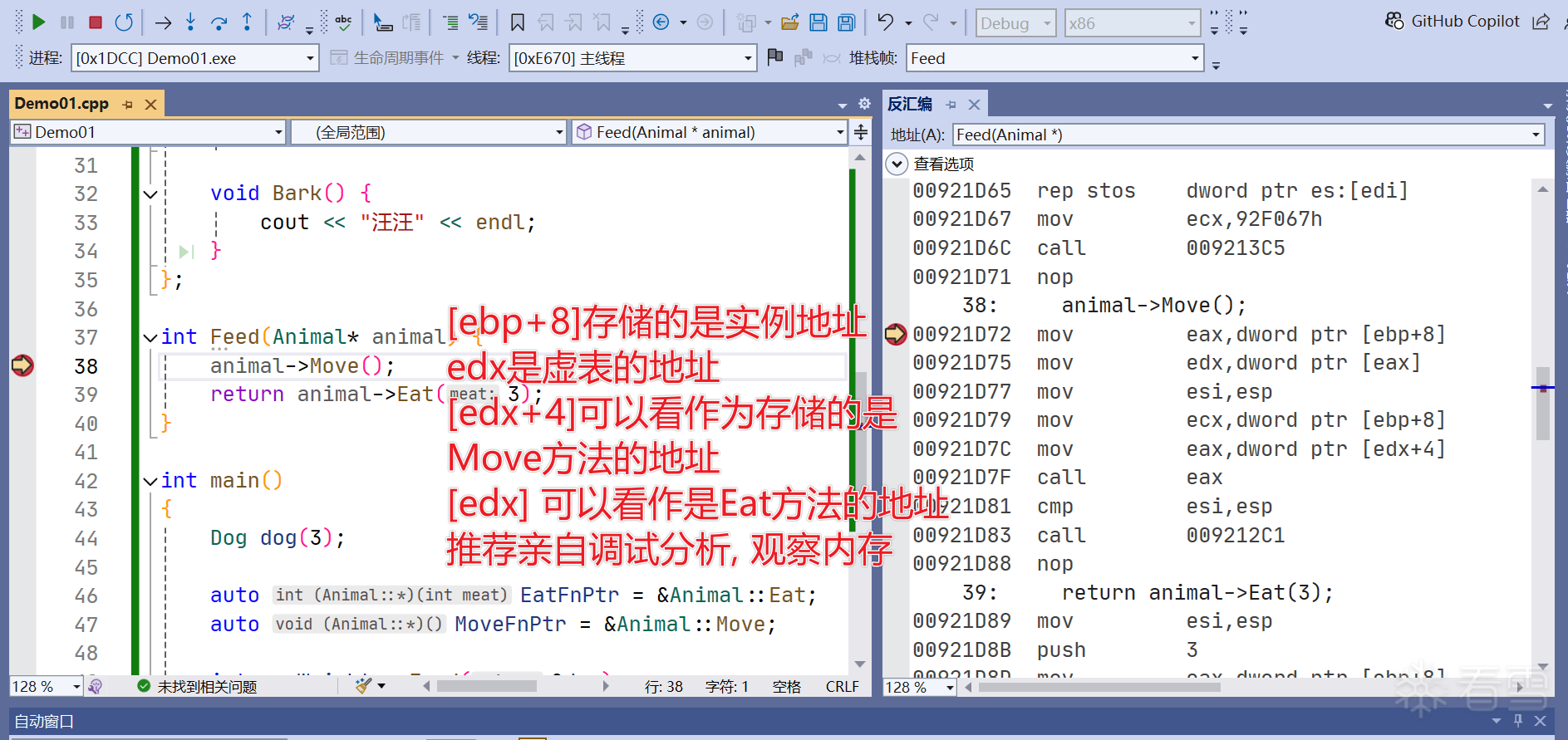Click the code editor scroll up arrow
Image resolution: width=1568 pixels, height=740 pixels.
tap(860, 157)
